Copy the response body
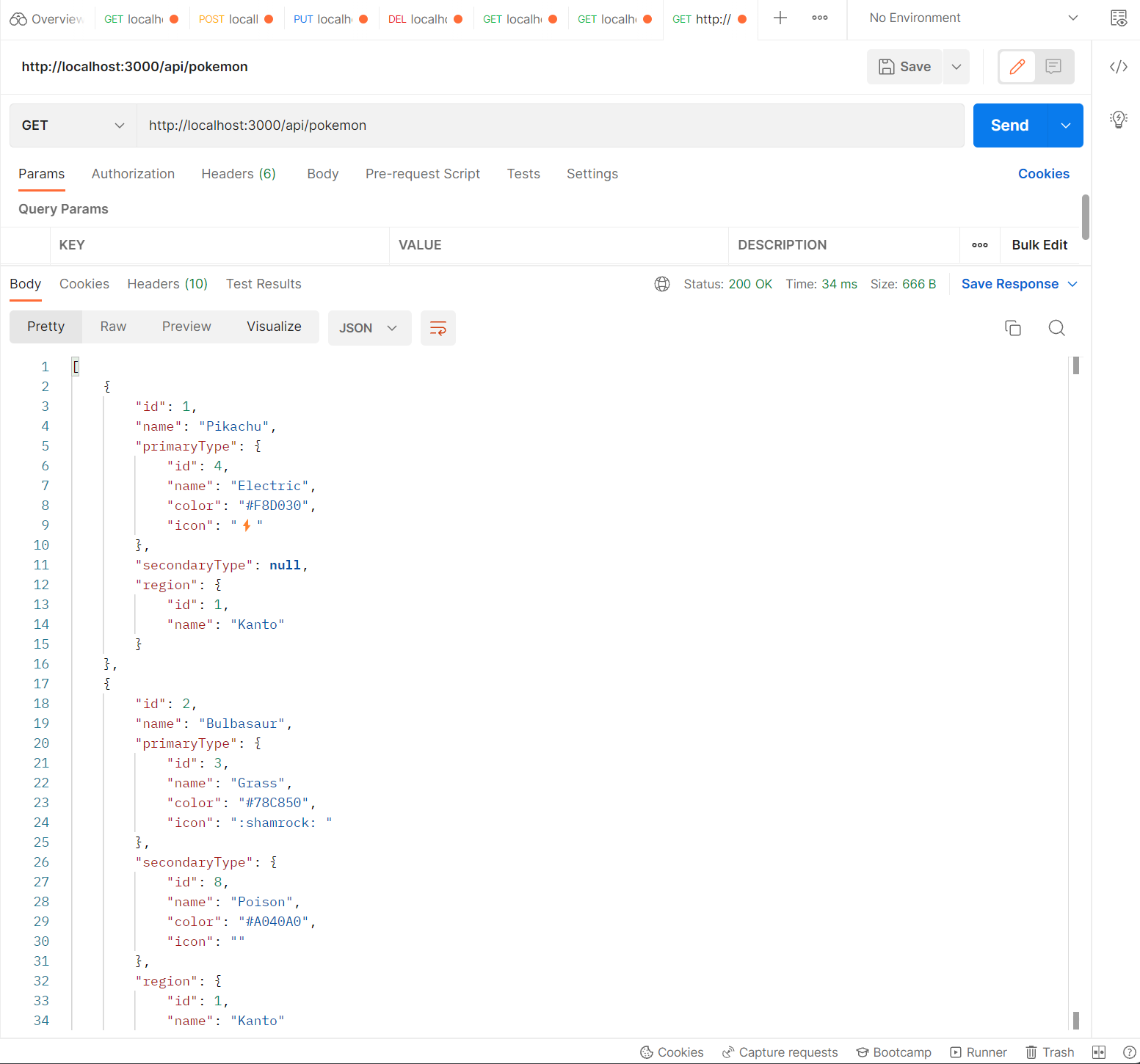Screen dimensions: 1140x1064 tap(1013, 327)
